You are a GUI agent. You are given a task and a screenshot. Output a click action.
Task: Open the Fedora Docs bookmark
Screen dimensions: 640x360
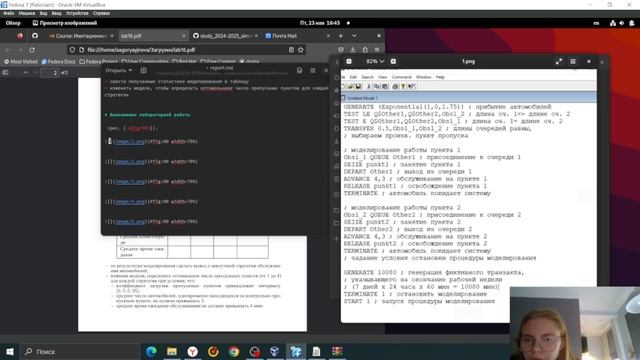pos(59,62)
